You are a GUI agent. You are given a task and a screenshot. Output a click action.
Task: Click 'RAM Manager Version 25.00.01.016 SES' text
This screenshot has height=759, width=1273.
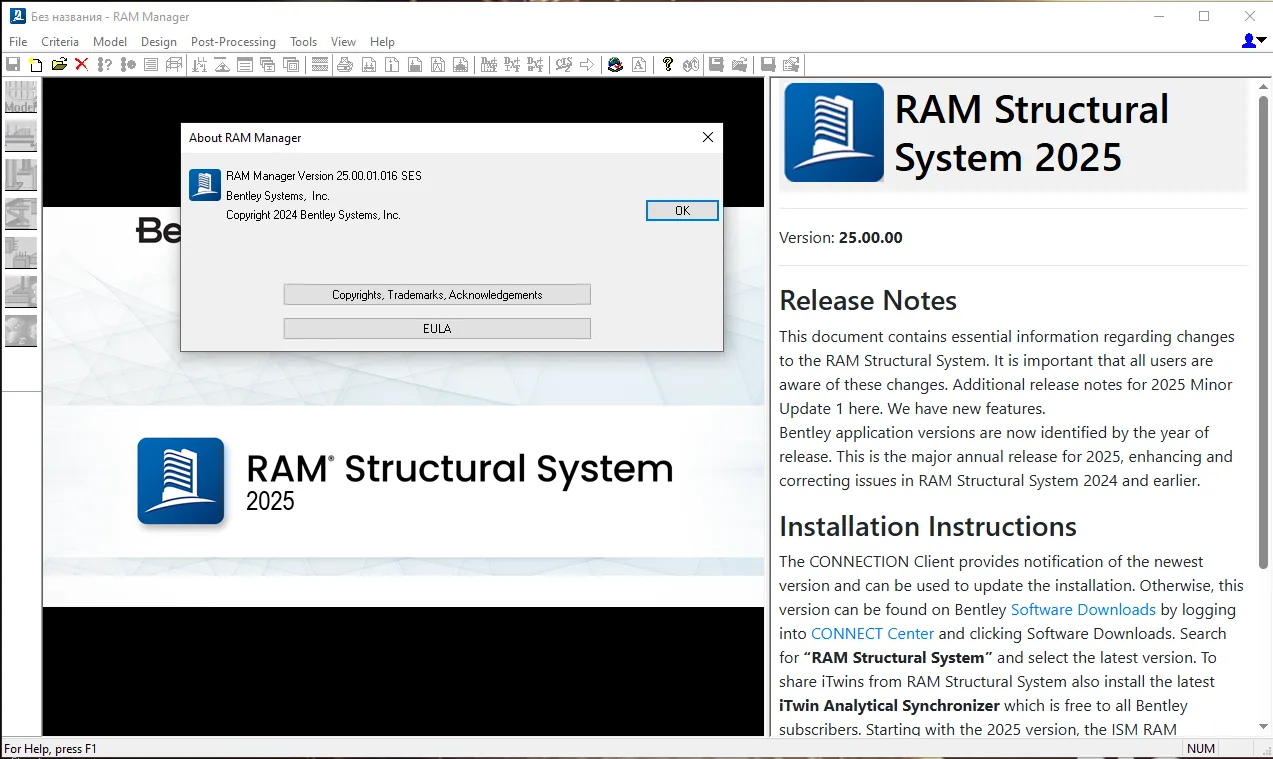point(324,176)
